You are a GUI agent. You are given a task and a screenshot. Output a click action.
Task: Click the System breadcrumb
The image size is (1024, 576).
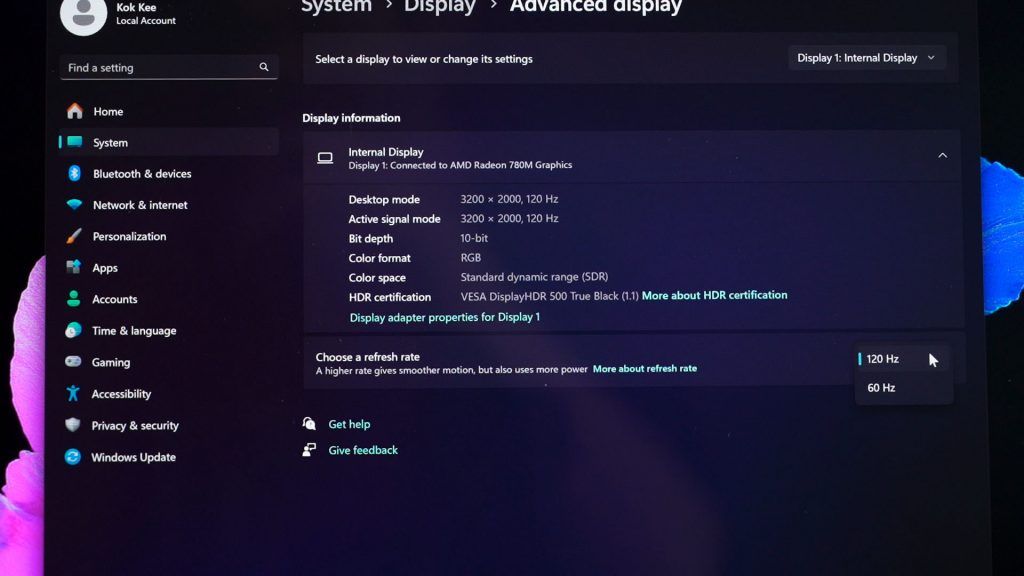click(x=336, y=7)
